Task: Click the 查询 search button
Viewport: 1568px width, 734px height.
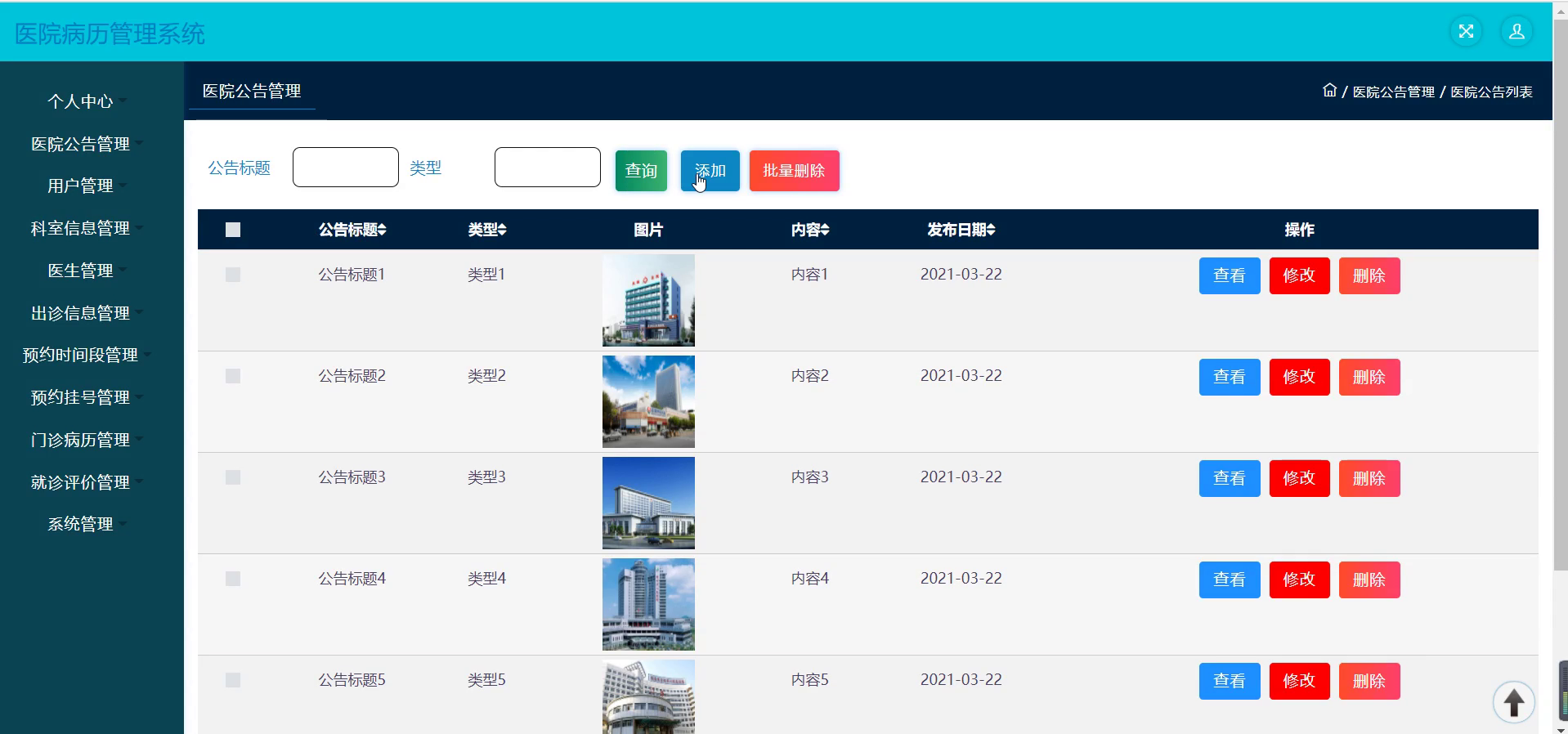Action: [641, 171]
